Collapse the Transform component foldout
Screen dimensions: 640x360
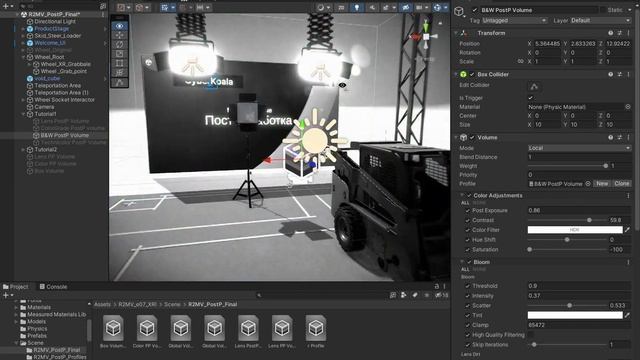click(x=456, y=33)
